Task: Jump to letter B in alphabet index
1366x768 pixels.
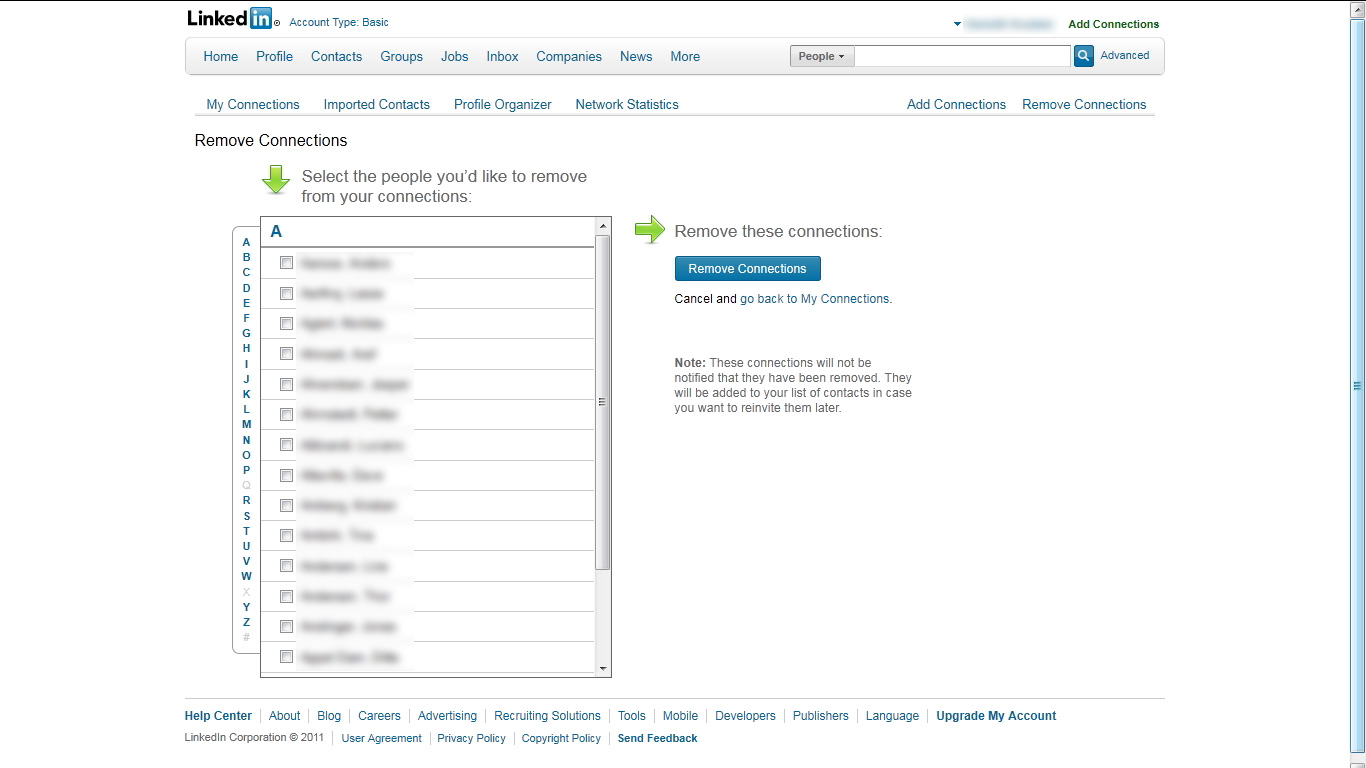Action: (x=247, y=257)
